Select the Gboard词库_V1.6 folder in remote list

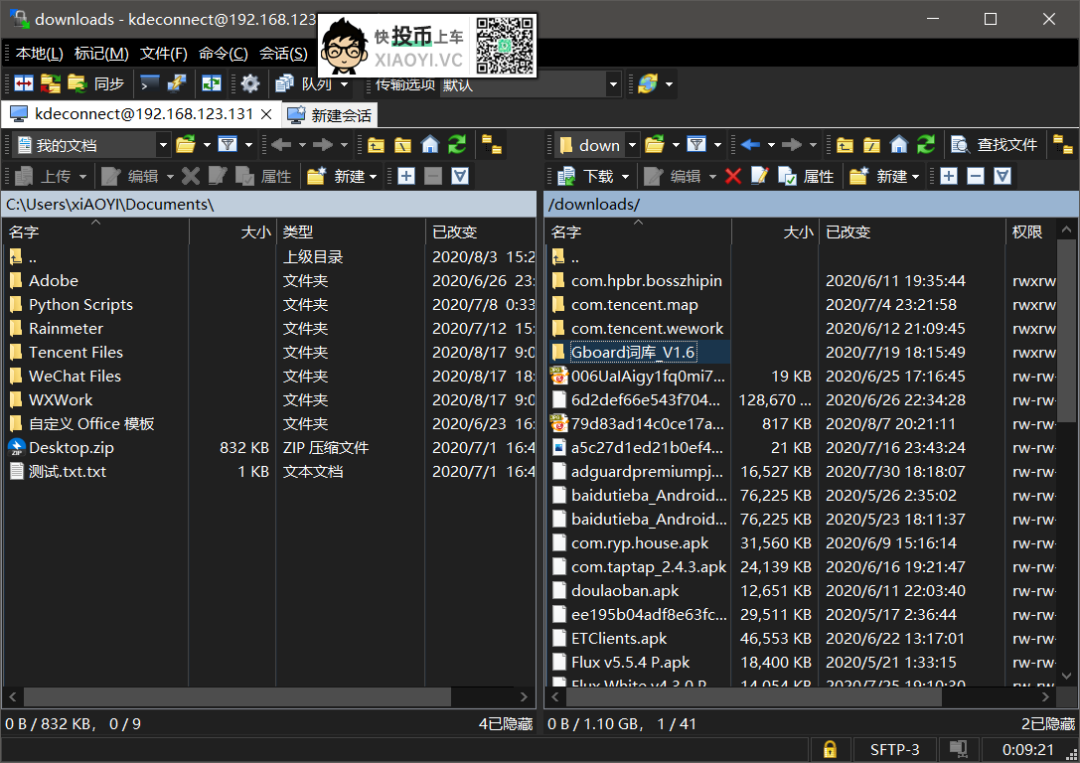click(x=633, y=352)
